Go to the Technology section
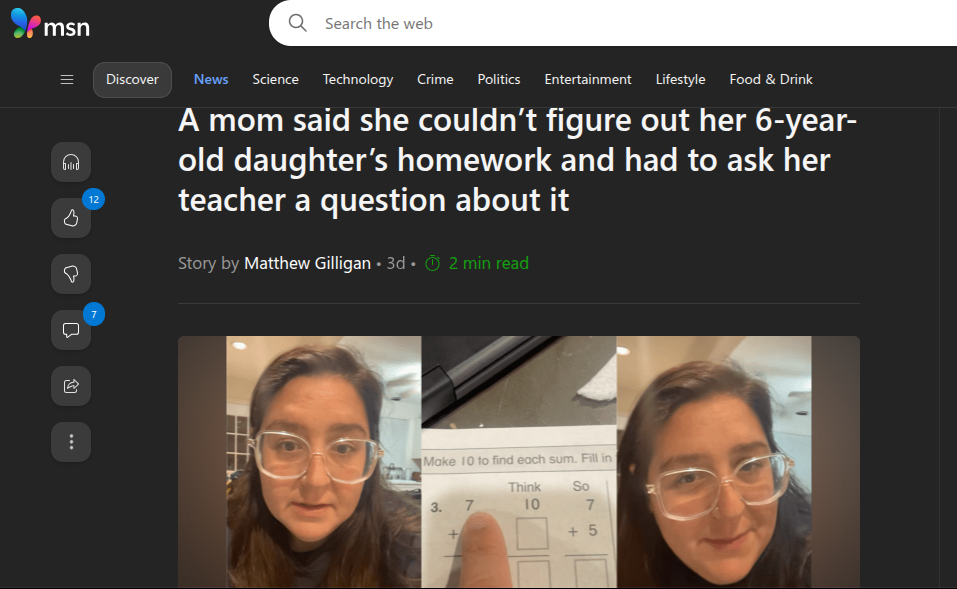 coord(358,79)
